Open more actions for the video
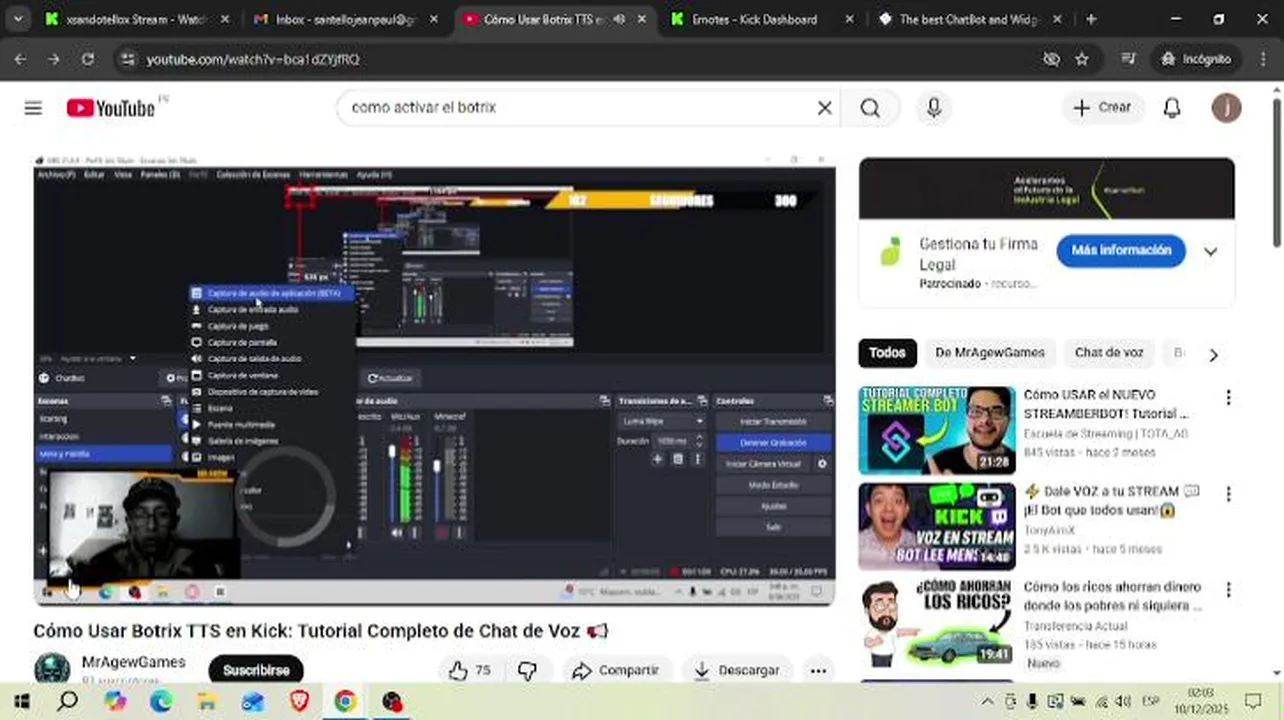Screen dimensions: 1284x720 [x=818, y=670]
